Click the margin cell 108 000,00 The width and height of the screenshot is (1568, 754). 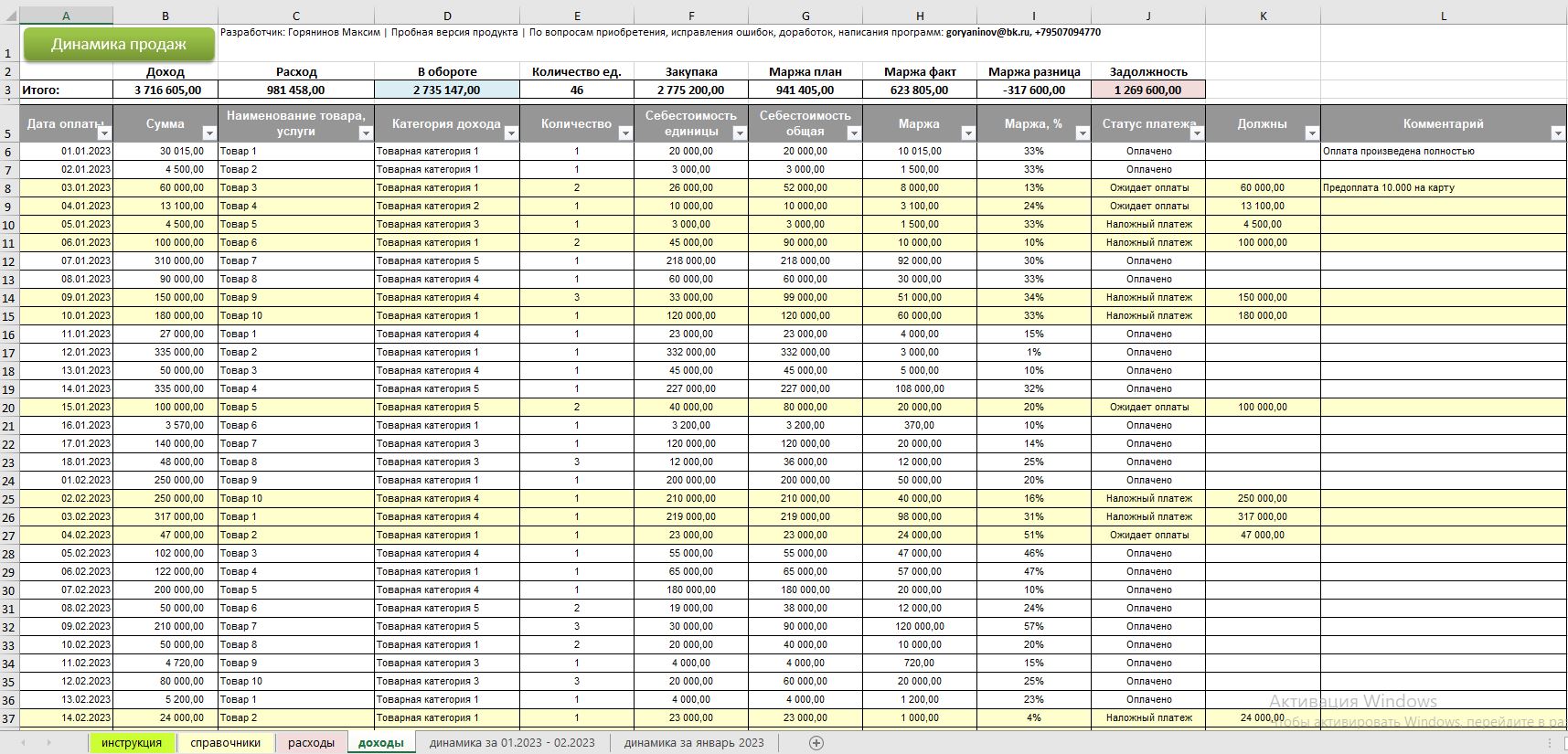tap(920, 388)
